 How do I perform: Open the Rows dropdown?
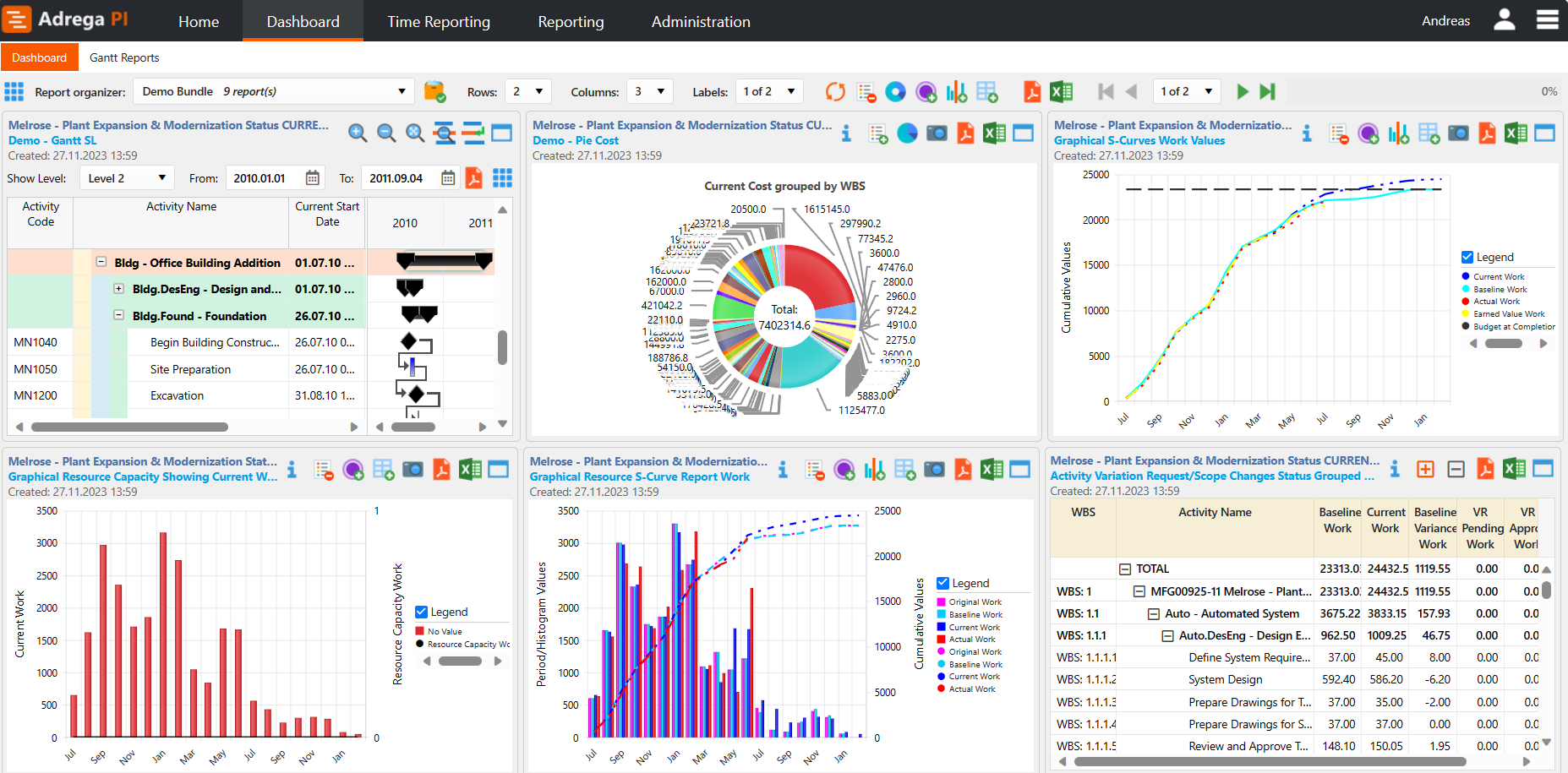(x=527, y=91)
